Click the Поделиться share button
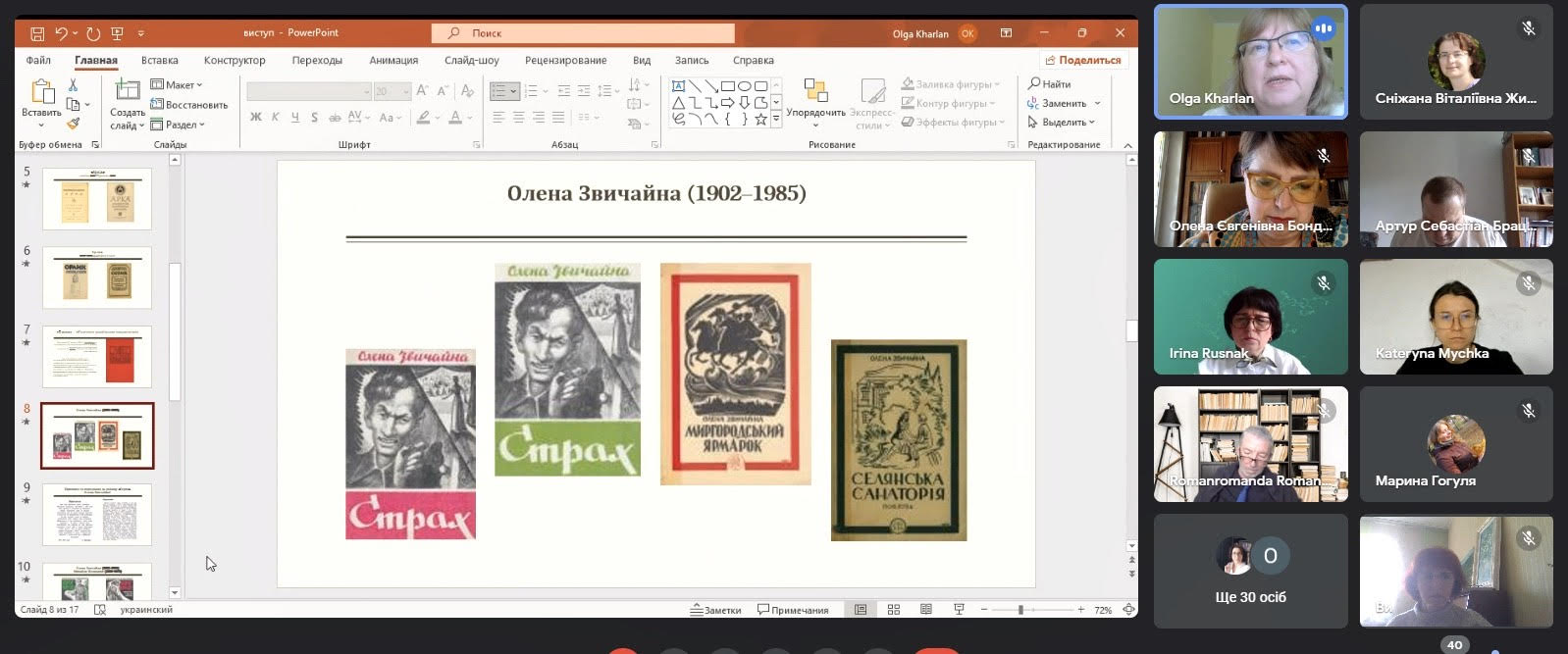 [1083, 60]
